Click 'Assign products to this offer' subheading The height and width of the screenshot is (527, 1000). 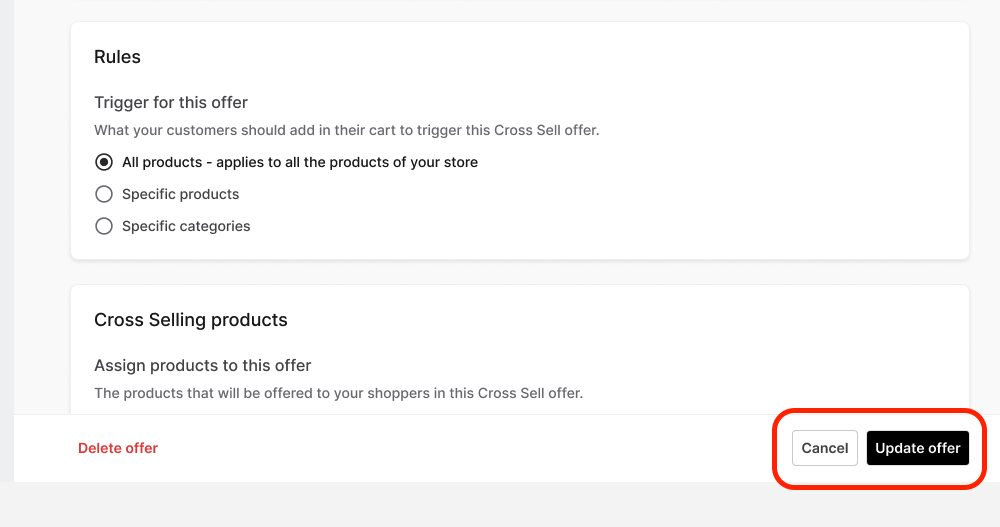coord(203,365)
